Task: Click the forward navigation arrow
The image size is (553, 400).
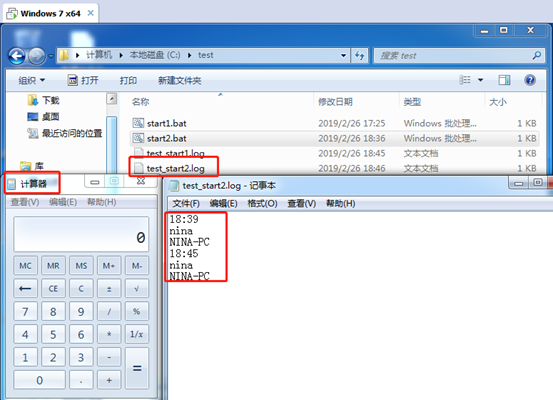Action: [36, 56]
